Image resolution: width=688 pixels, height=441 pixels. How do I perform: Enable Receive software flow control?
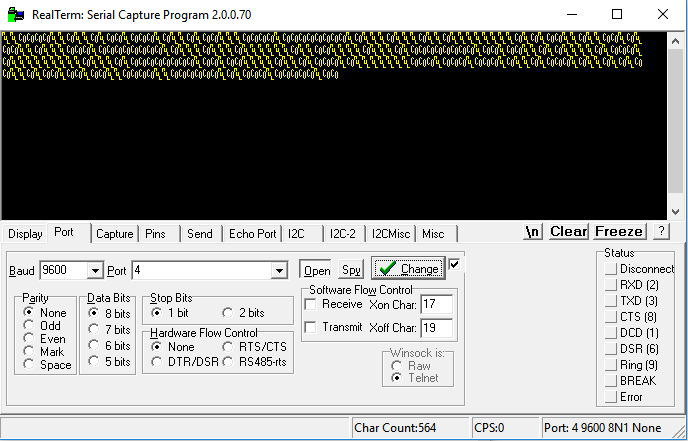tap(310, 304)
